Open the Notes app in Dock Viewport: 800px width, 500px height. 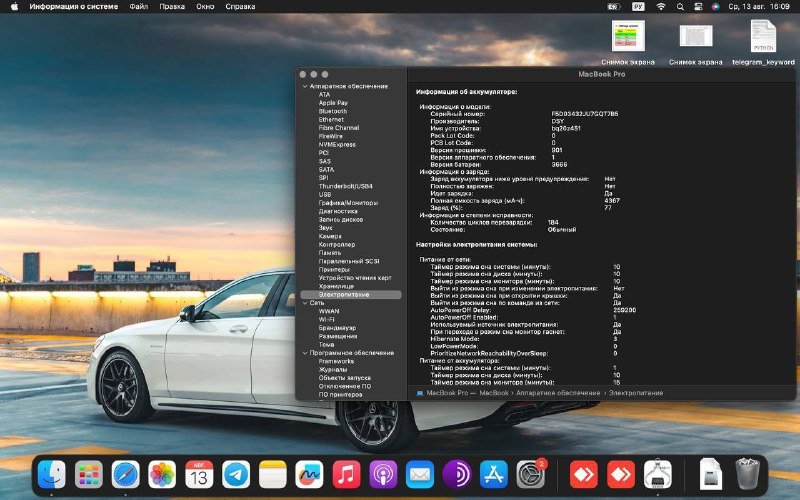point(273,474)
